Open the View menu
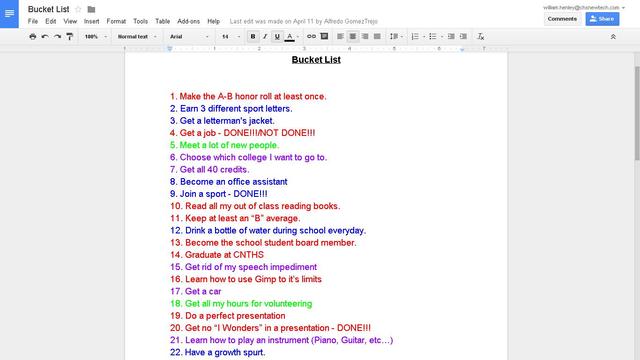The image size is (640, 360). (70, 21)
